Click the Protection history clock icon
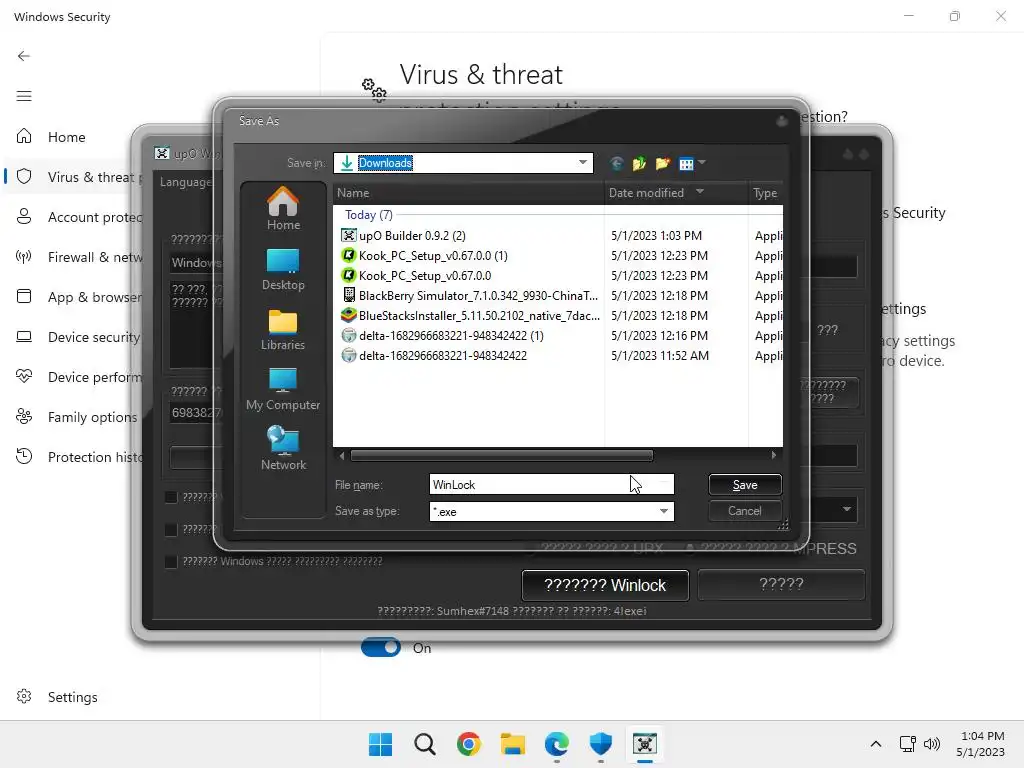The image size is (1024, 768). 24,456
